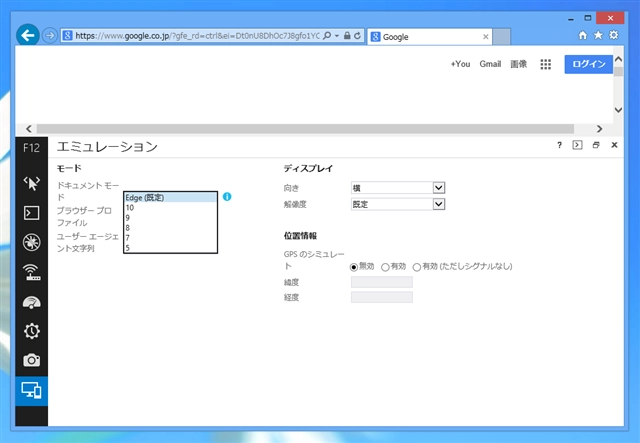The image size is (640, 443).
Task: Click the ログイン sign-in button
Action: click(589, 64)
